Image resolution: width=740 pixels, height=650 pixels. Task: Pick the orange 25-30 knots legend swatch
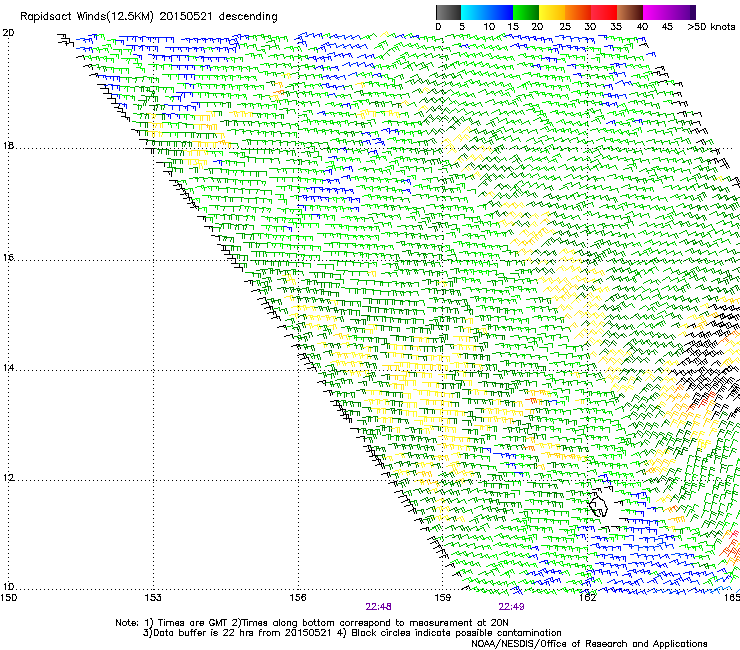(578, 12)
